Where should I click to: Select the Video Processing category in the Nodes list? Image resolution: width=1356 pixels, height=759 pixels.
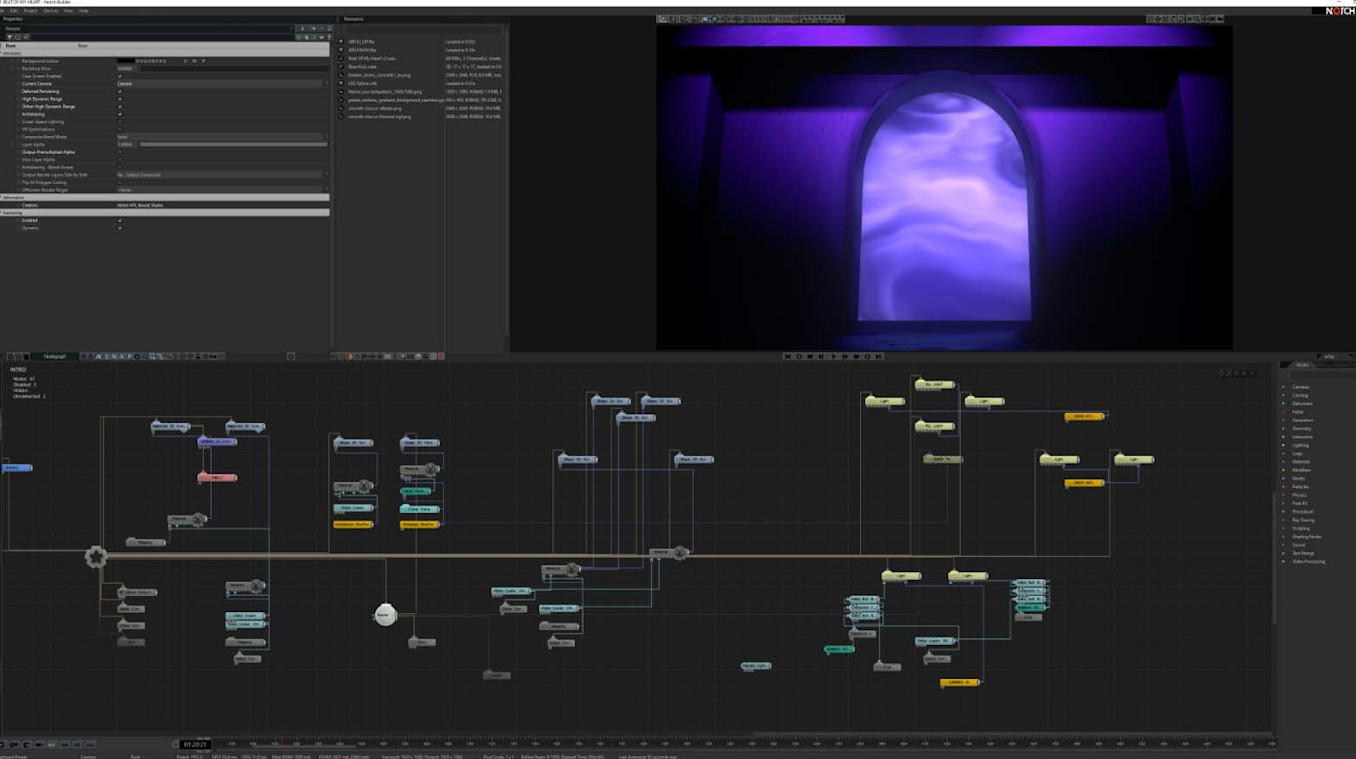1309,562
